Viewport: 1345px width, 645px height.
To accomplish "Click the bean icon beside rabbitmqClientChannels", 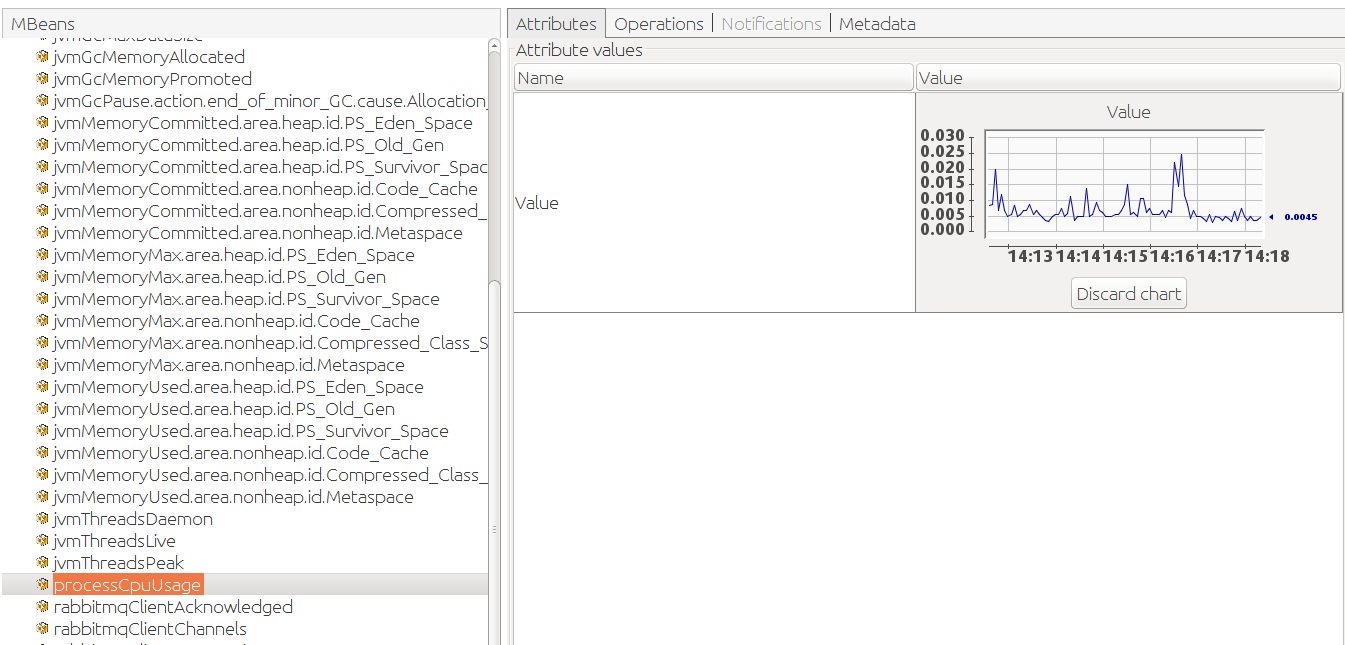I will (42, 628).
